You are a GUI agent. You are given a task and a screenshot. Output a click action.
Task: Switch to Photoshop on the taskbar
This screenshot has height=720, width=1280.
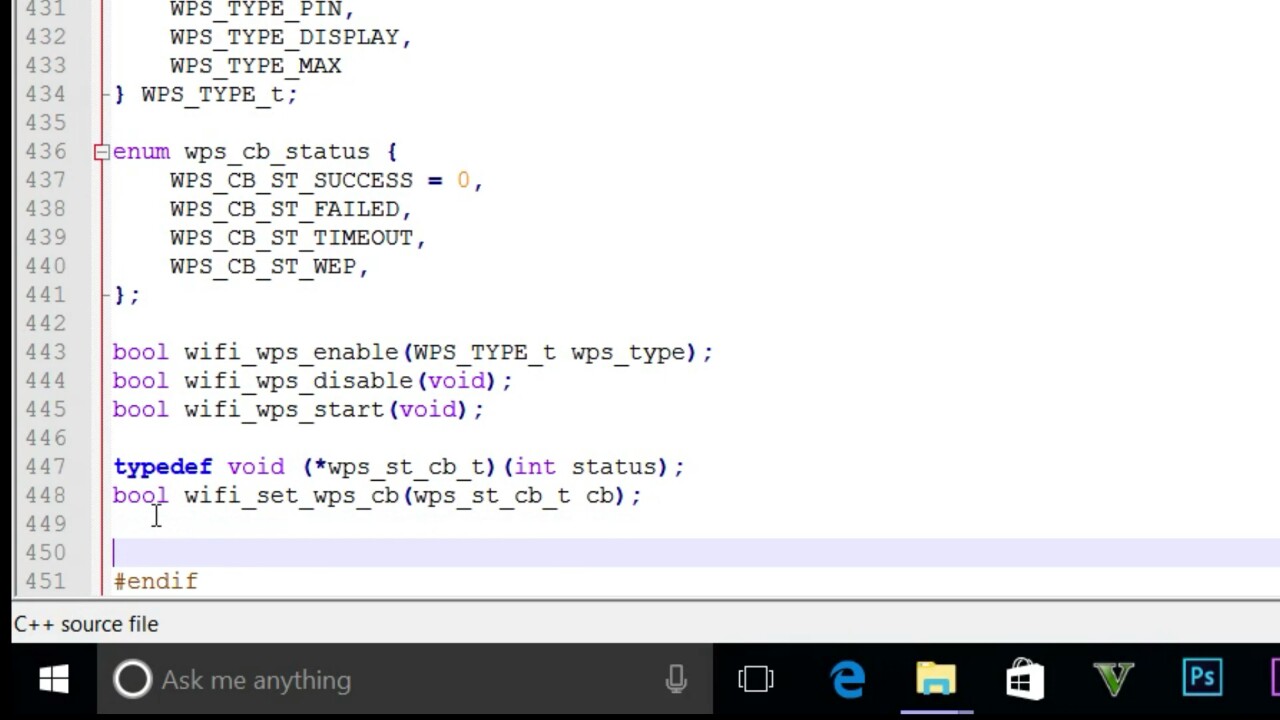(x=1203, y=679)
